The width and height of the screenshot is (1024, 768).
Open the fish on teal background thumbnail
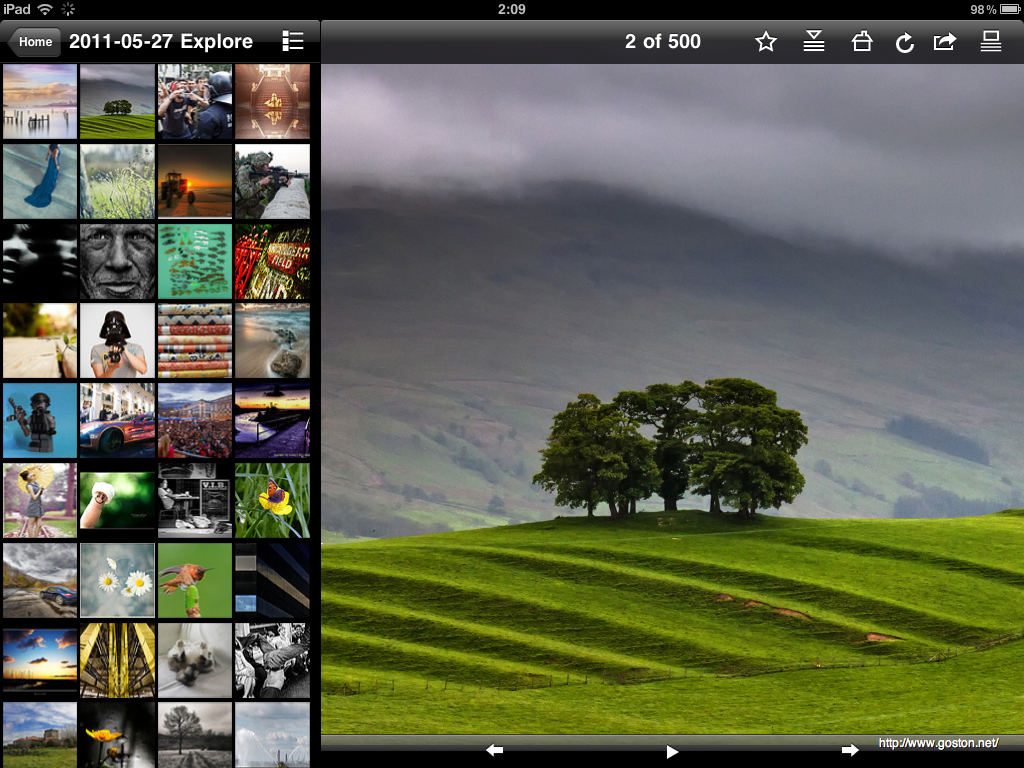[x=195, y=261]
